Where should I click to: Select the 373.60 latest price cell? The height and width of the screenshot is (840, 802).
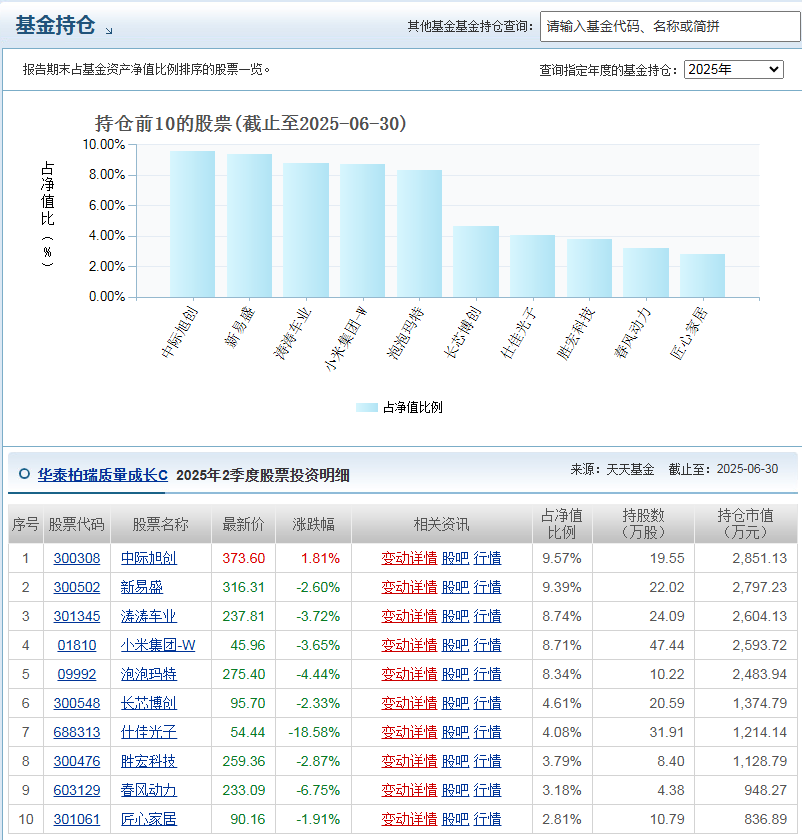(x=243, y=558)
